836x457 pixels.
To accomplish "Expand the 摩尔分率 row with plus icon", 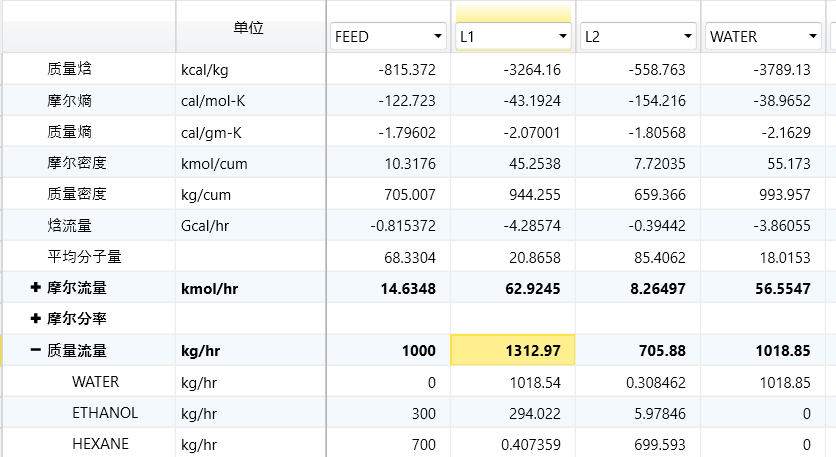I will click(x=36, y=319).
